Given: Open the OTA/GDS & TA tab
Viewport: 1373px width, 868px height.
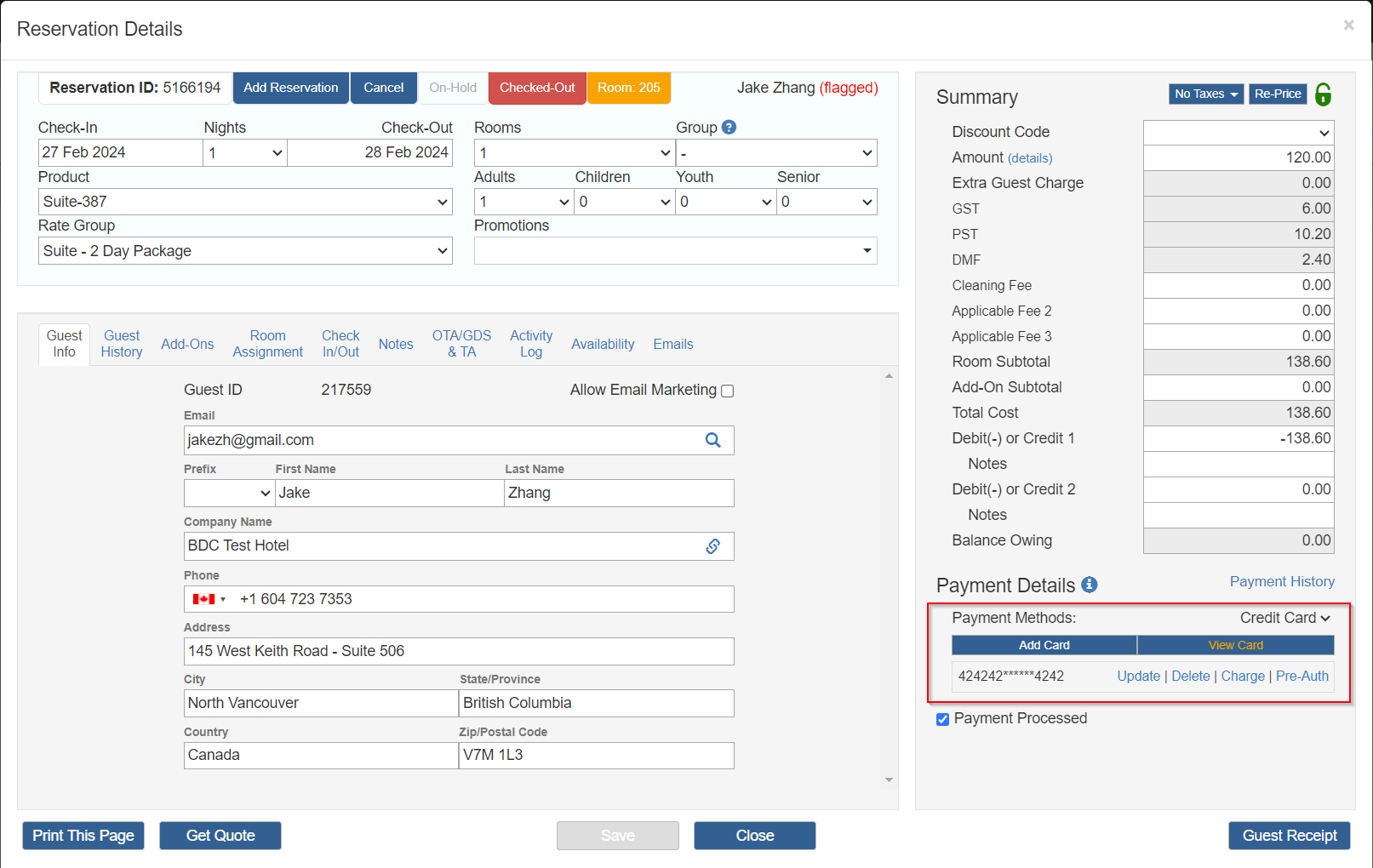Looking at the screenshot, I should pyautogui.click(x=461, y=344).
